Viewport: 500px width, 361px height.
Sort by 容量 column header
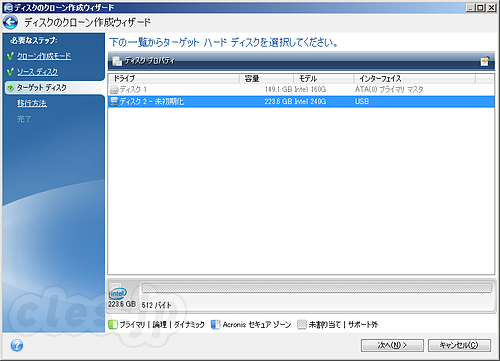[266, 79]
